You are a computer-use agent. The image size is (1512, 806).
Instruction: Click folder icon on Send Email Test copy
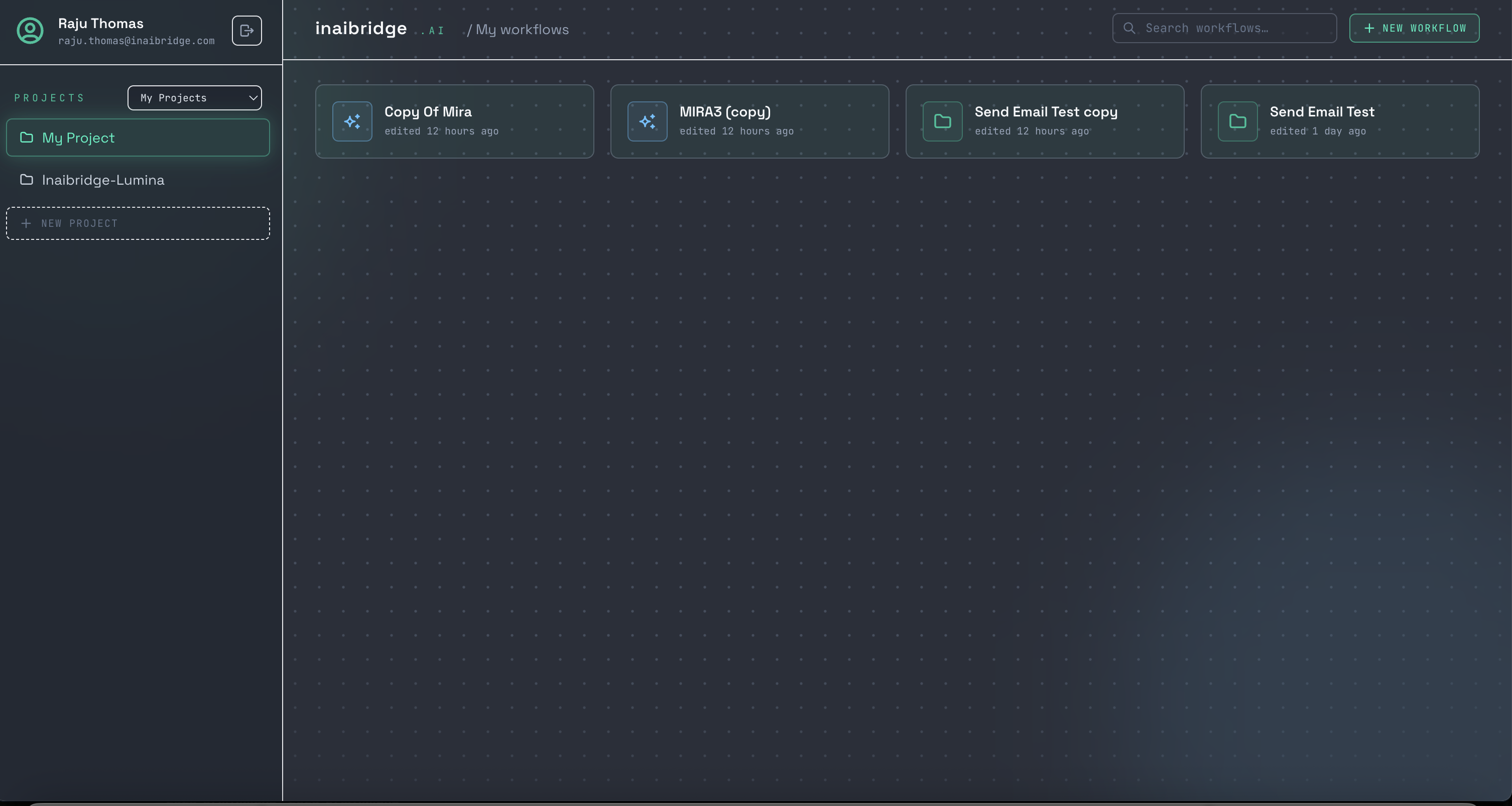[x=943, y=121]
